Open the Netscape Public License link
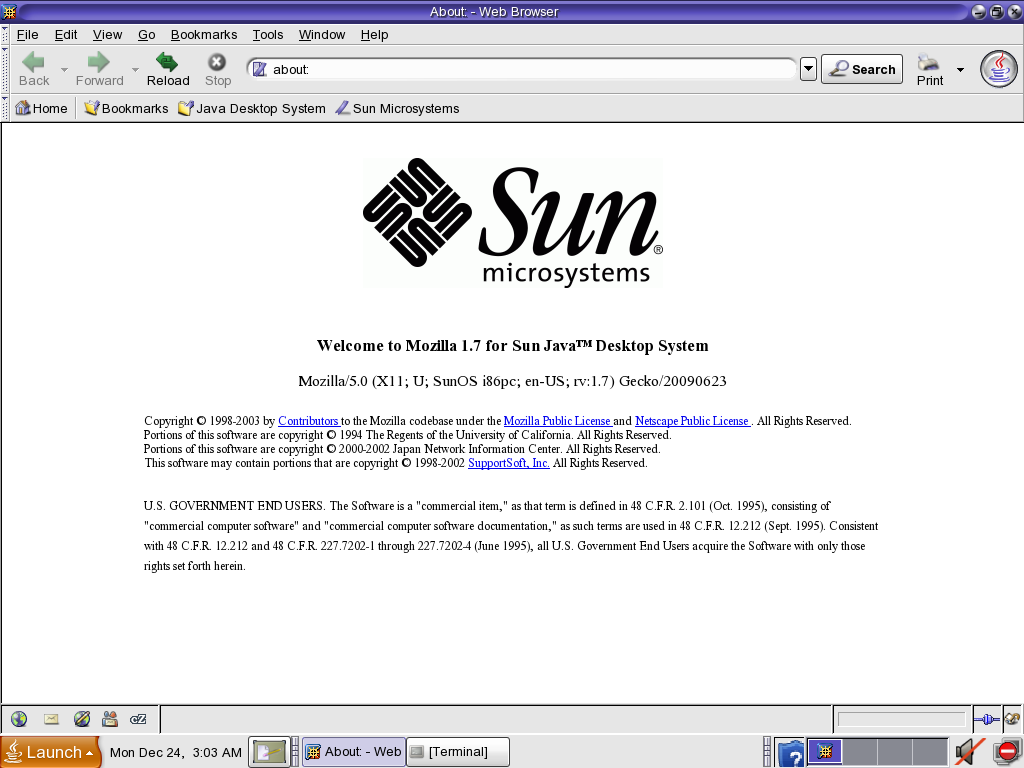This screenshot has height=768, width=1024. pyautogui.click(x=692, y=421)
